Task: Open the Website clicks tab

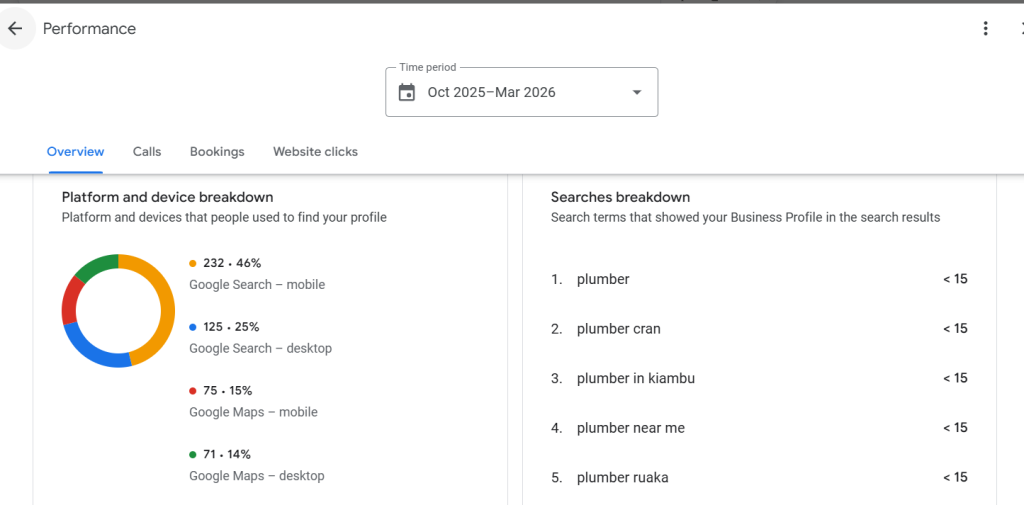Action: point(315,152)
